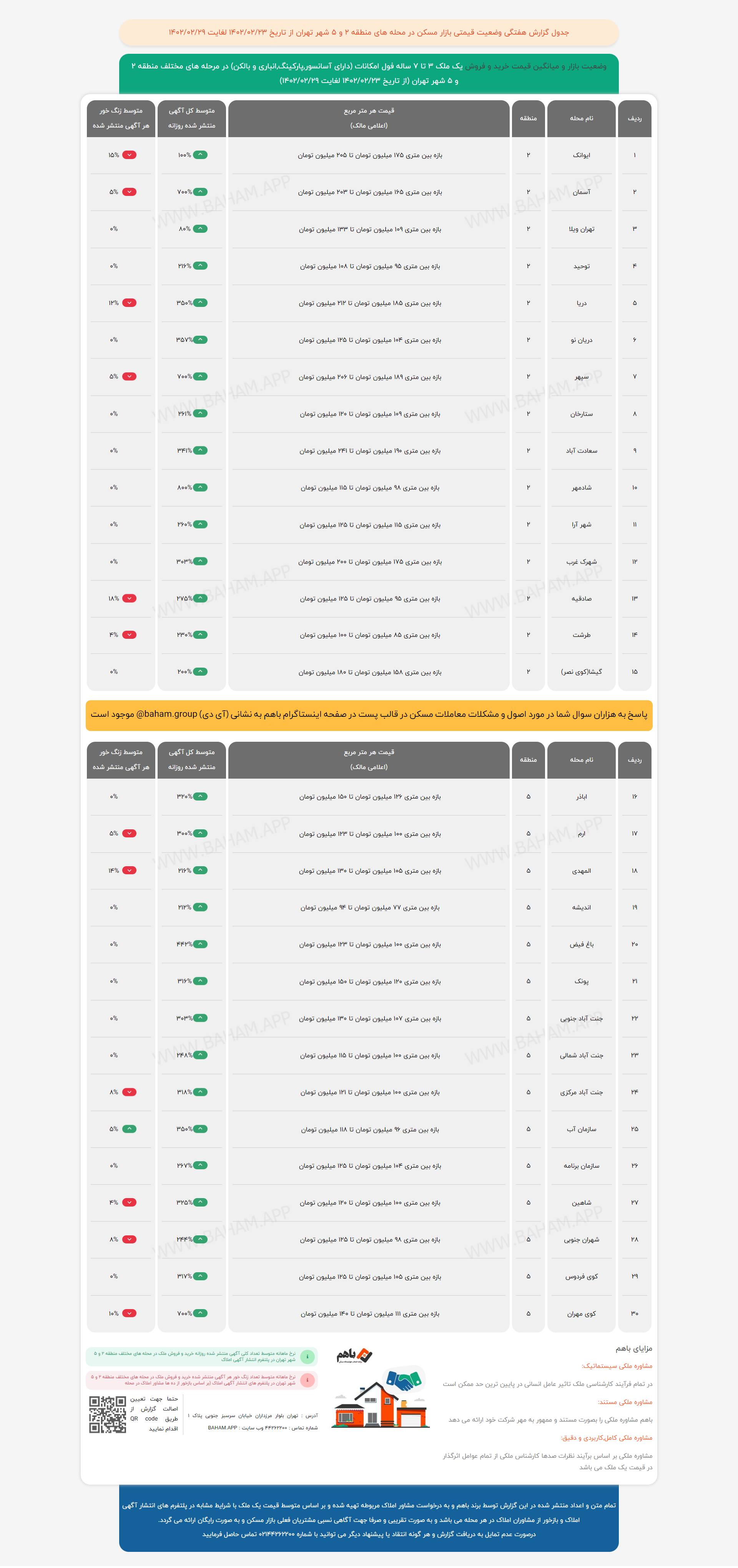
Task: Click the peach title banner at top
Action: pyautogui.click(x=369, y=32)
